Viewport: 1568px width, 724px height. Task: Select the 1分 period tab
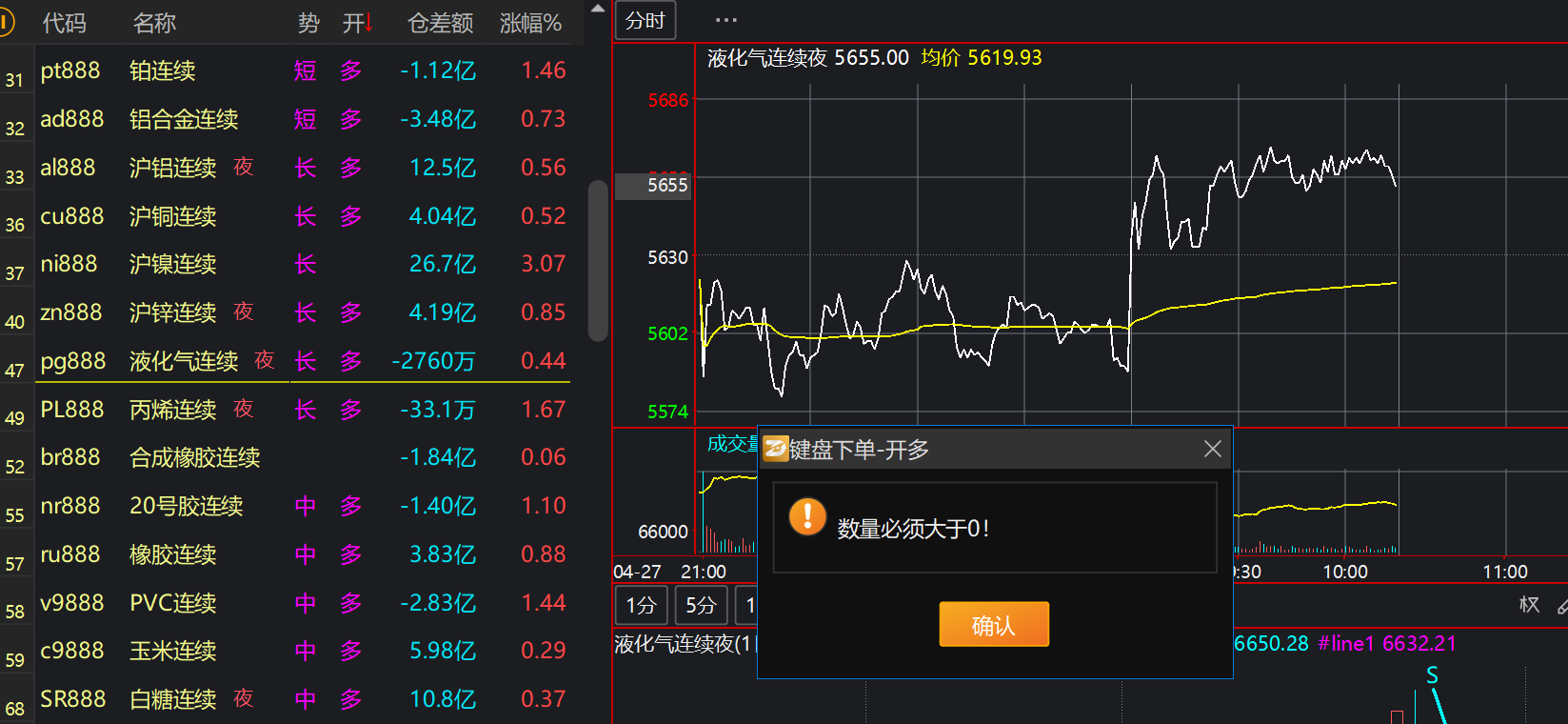641,605
